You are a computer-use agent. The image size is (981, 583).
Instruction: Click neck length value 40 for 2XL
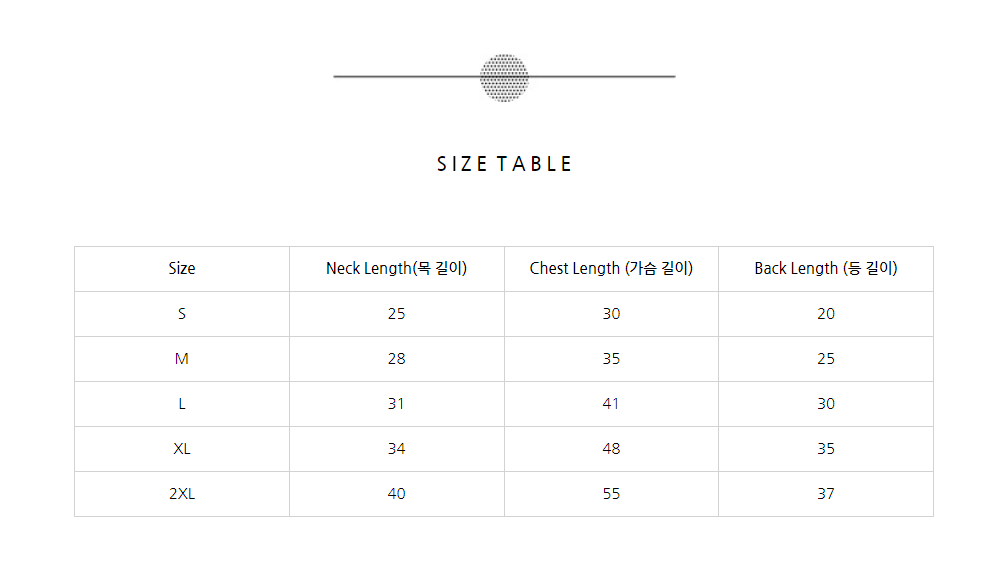(x=397, y=494)
